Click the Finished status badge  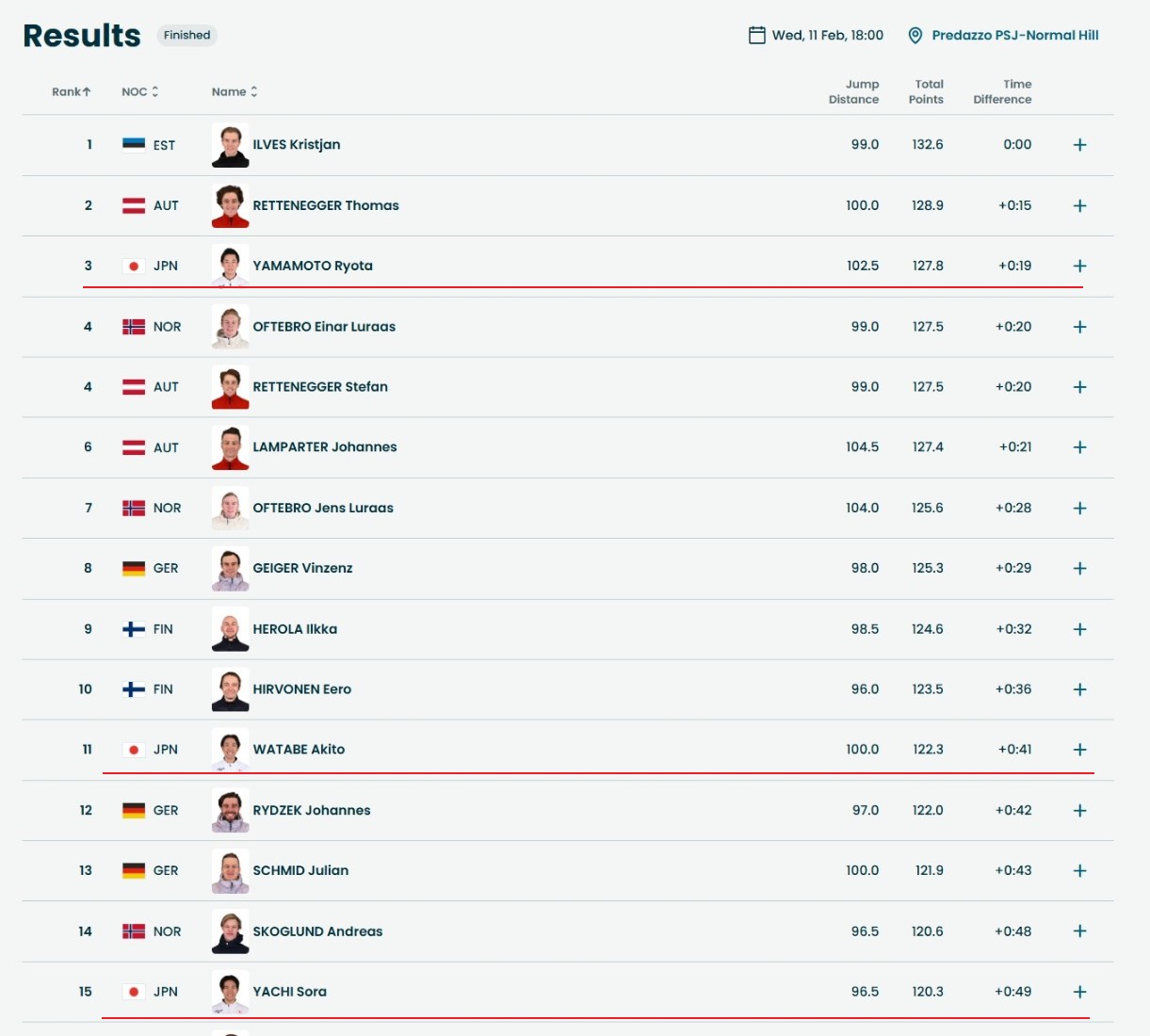tap(186, 36)
